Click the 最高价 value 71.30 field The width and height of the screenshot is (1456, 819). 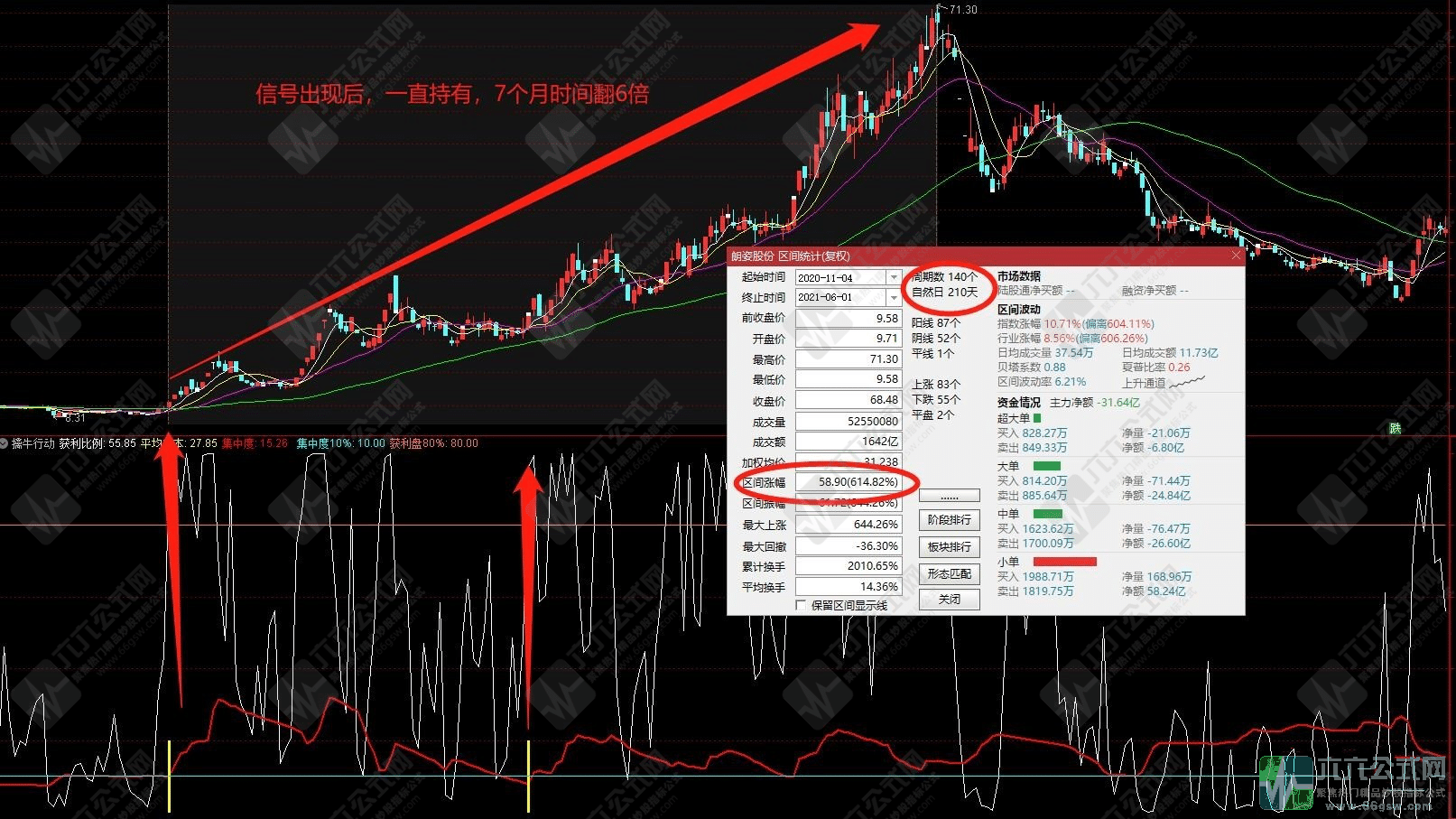click(x=848, y=359)
